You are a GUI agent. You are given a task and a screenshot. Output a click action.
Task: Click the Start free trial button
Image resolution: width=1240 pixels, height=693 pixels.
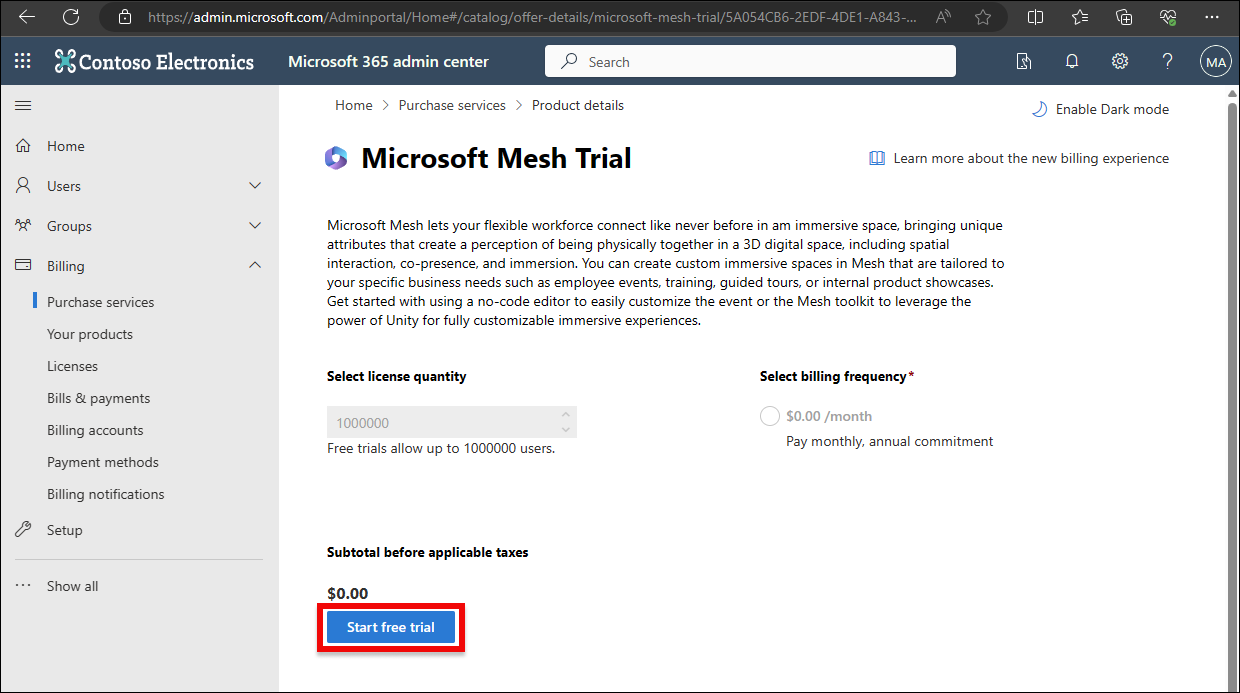(x=391, y=627)
